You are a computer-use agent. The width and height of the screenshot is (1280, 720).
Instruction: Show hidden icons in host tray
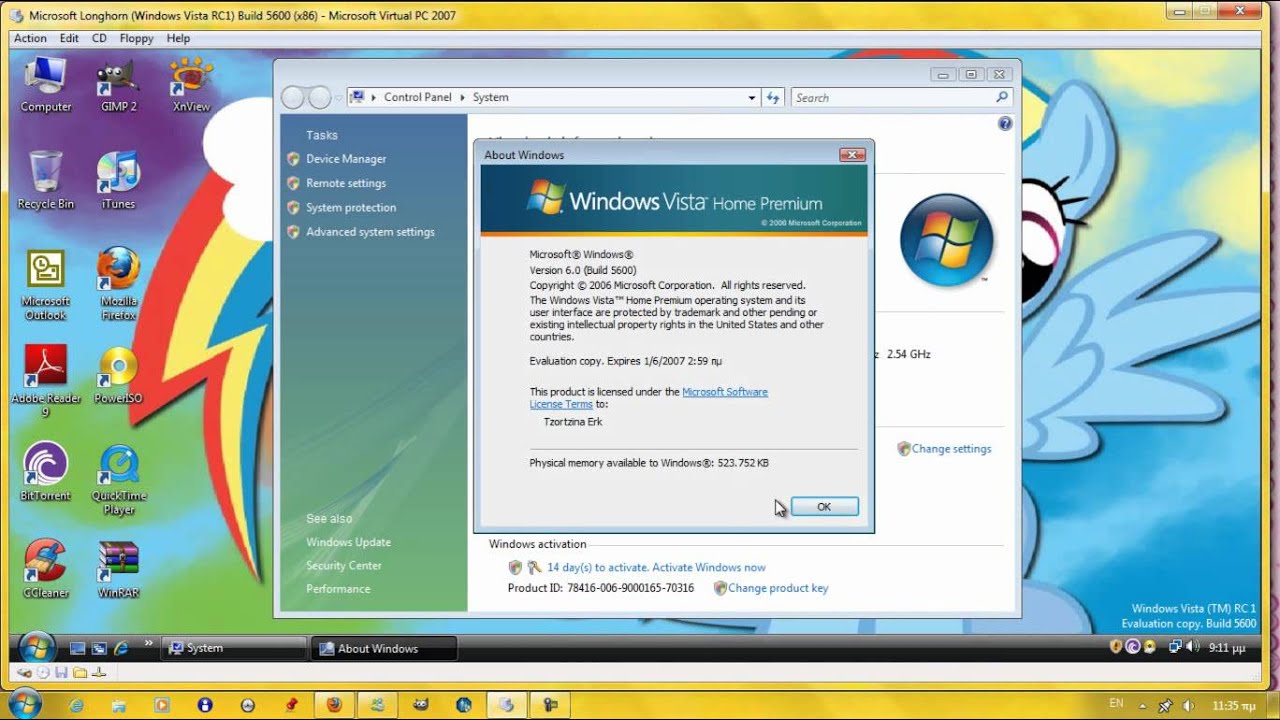coord(1143,705)
